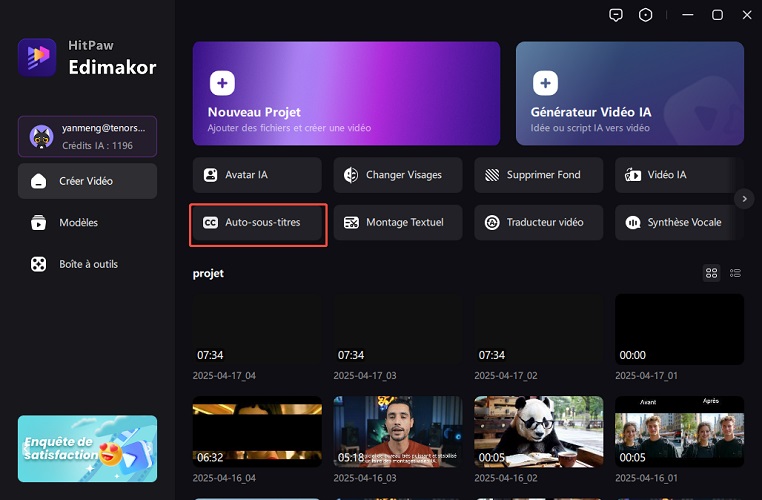Screen dimensions: 762x500
Task: Click the project name text 2025-04-16_02
Action: coord(506,478)
